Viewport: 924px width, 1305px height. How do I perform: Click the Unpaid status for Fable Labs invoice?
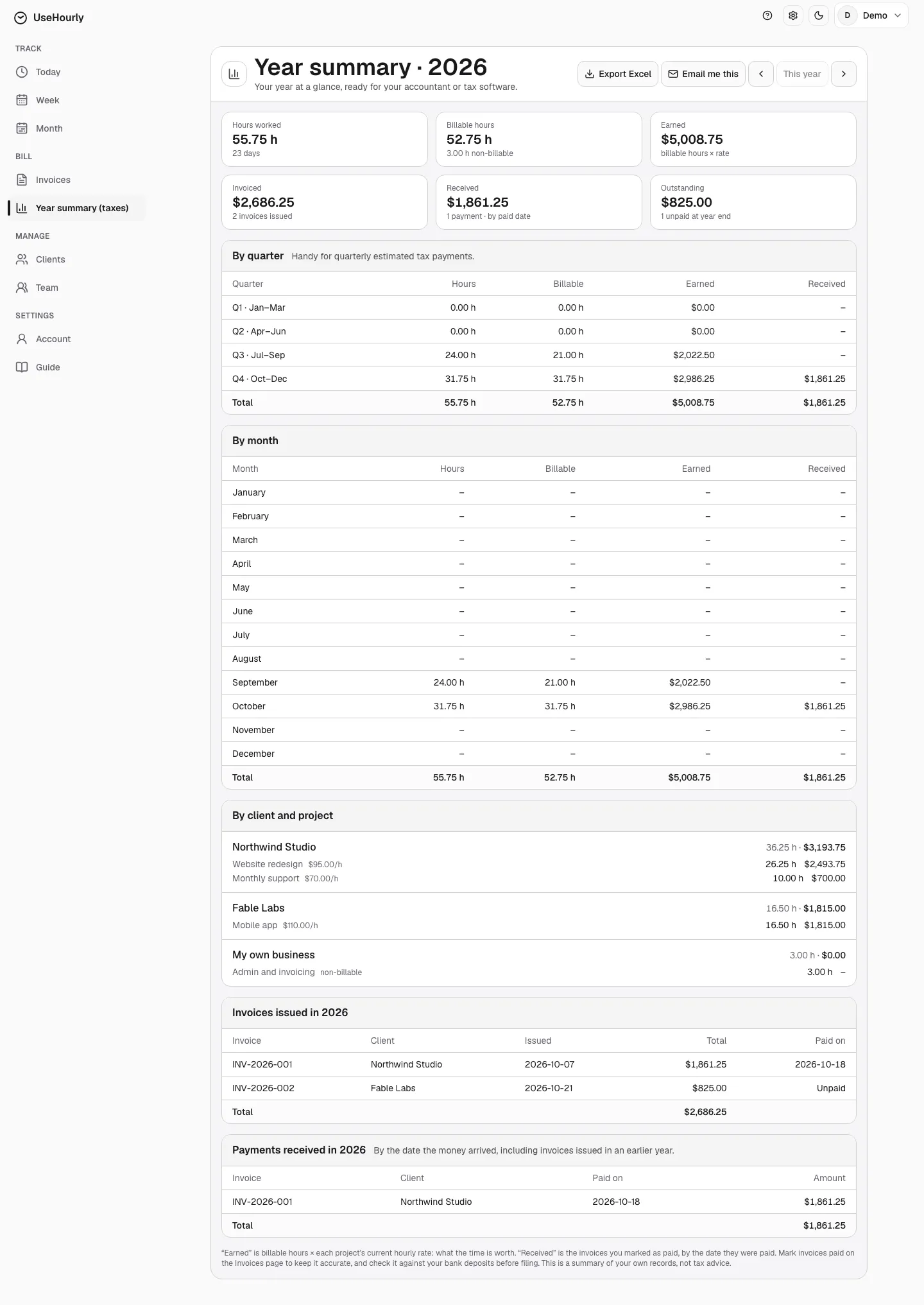pyautogui.click(x=831, y=1088)
